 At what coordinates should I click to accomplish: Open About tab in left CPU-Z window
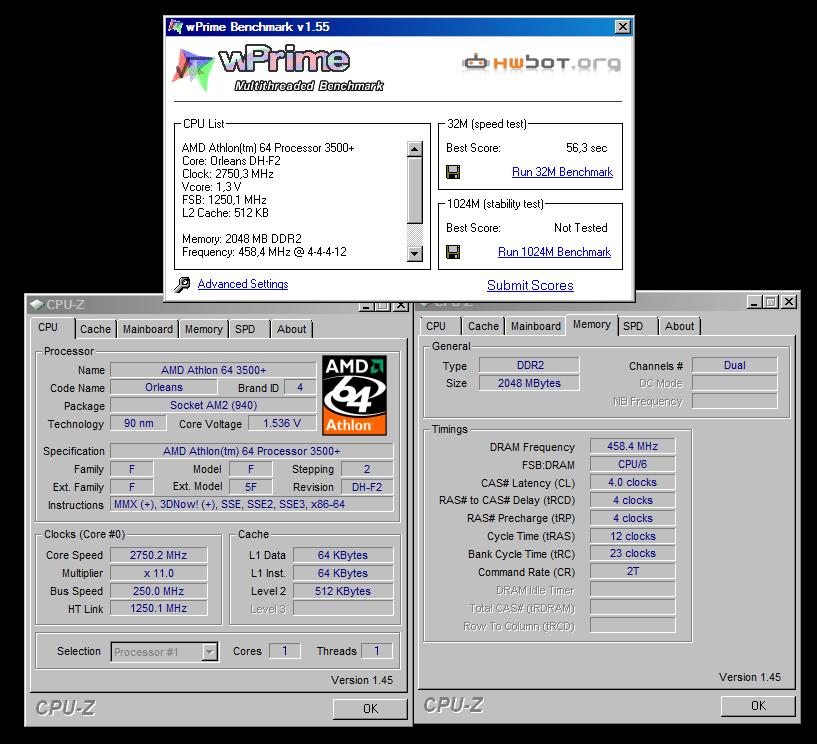tap(291, 329)
